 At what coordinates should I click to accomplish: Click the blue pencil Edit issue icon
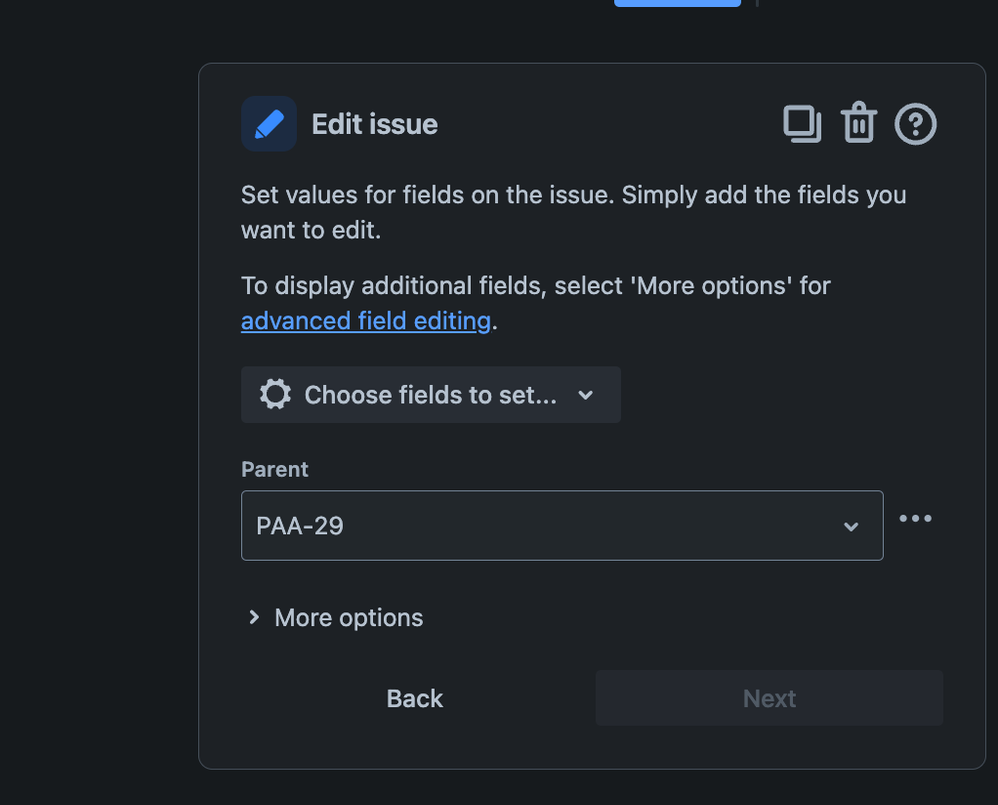(269, 124)
